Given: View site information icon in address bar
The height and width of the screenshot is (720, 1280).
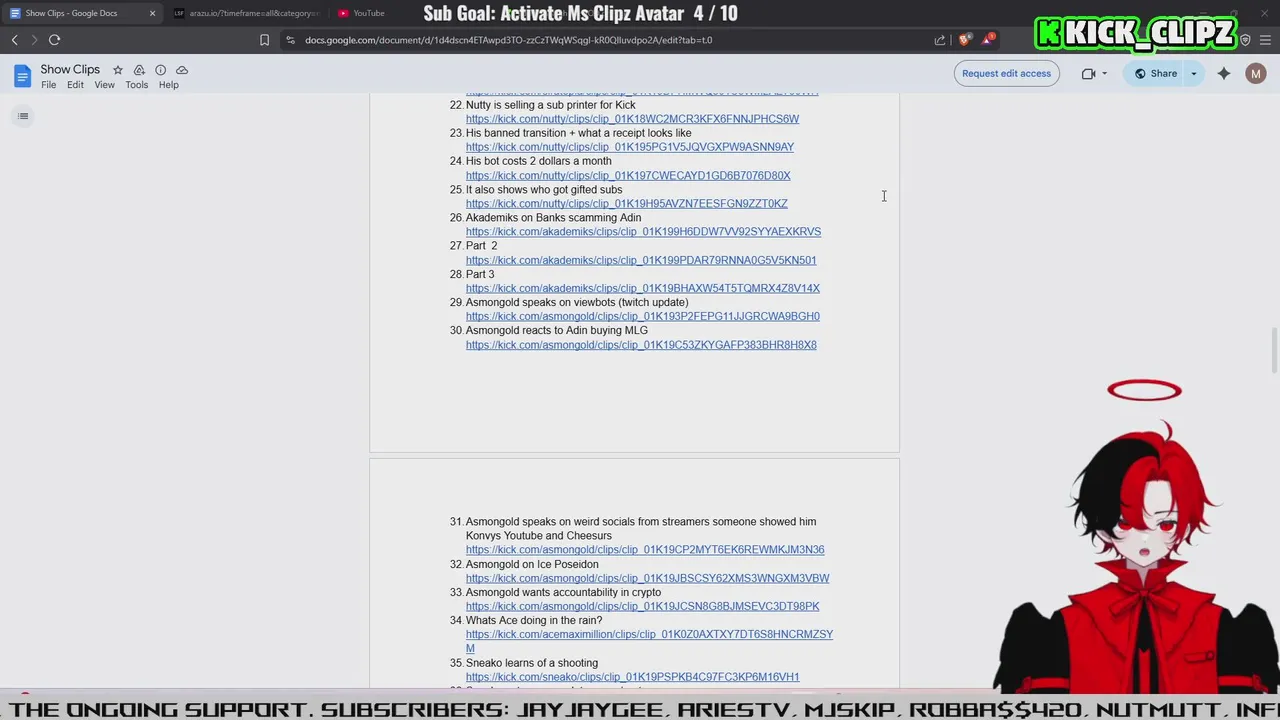Looking at the screenshot, I should coord(290,40).
